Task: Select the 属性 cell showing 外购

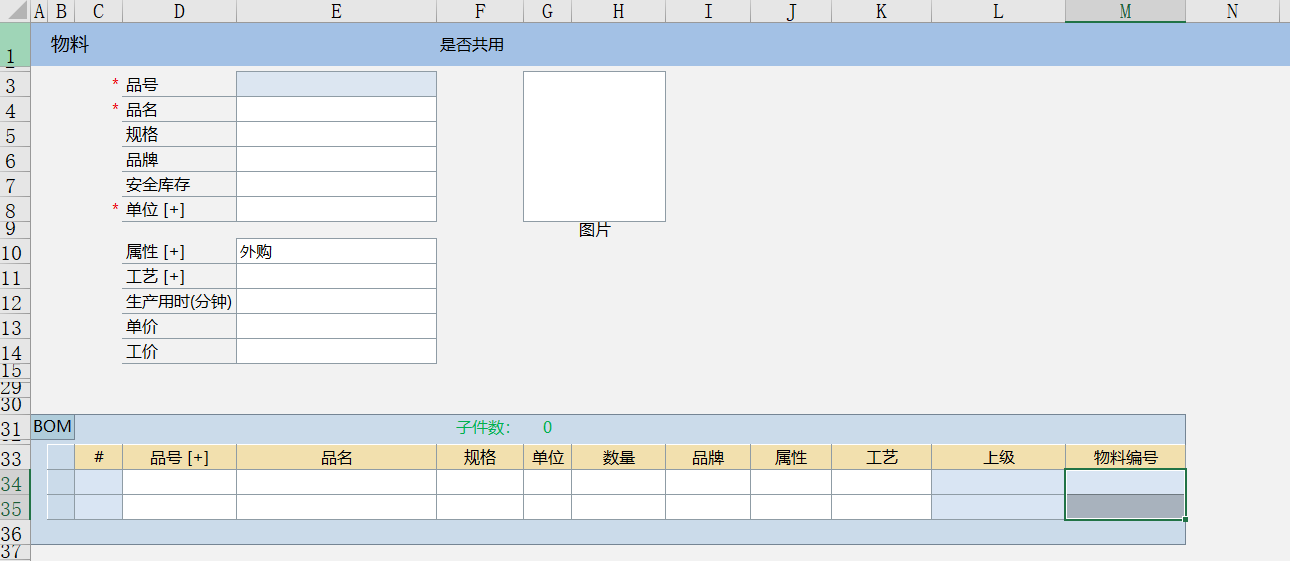Action: click(x=336, y=252)
